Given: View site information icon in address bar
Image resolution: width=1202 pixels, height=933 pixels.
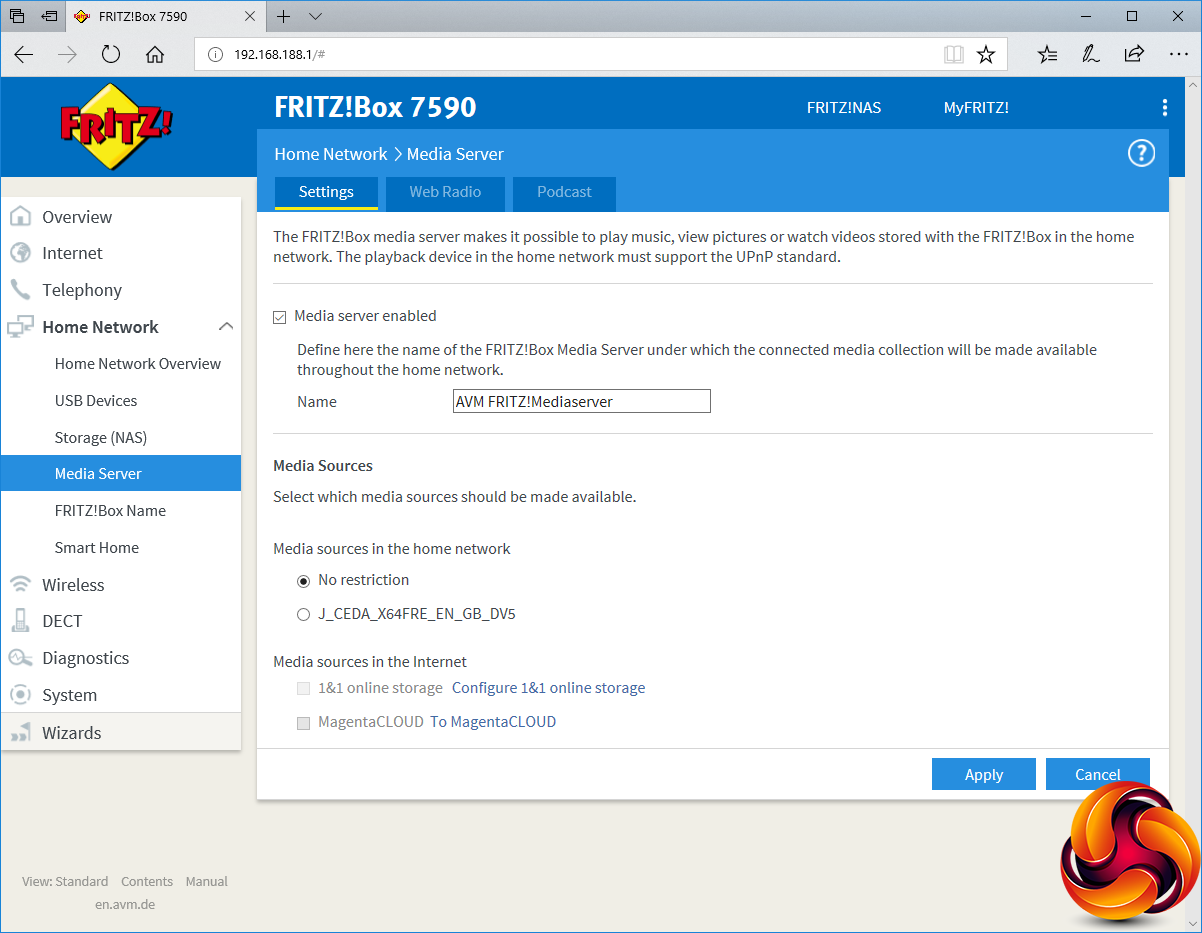Looking at the screenshot, I should click(x=215, y=54).
